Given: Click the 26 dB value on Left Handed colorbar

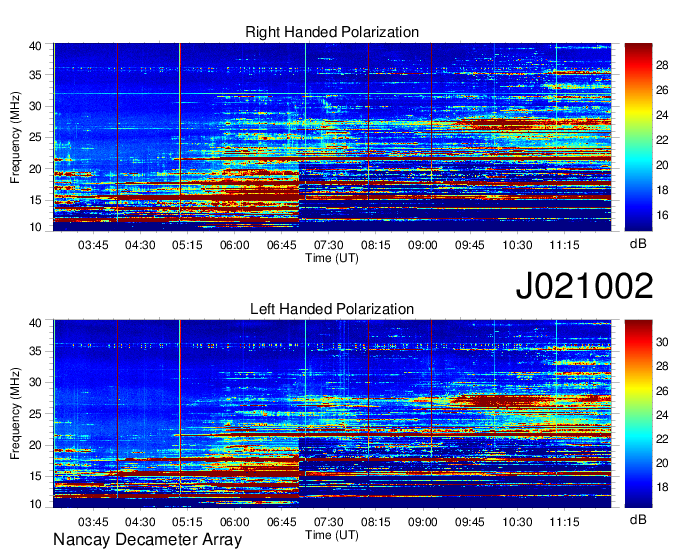Looking at the screenshot, I should click(662, 391).
